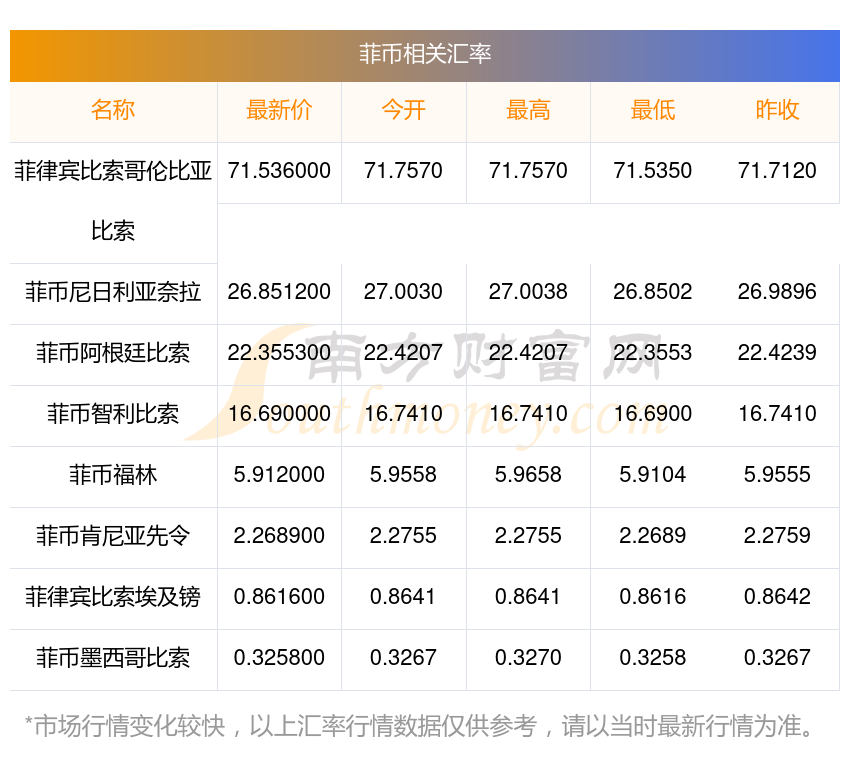Select closing value 26.9896
Image resolution: width=850 pixels, height=757 pixels.
pyautogui.click(x=777, y=292)
